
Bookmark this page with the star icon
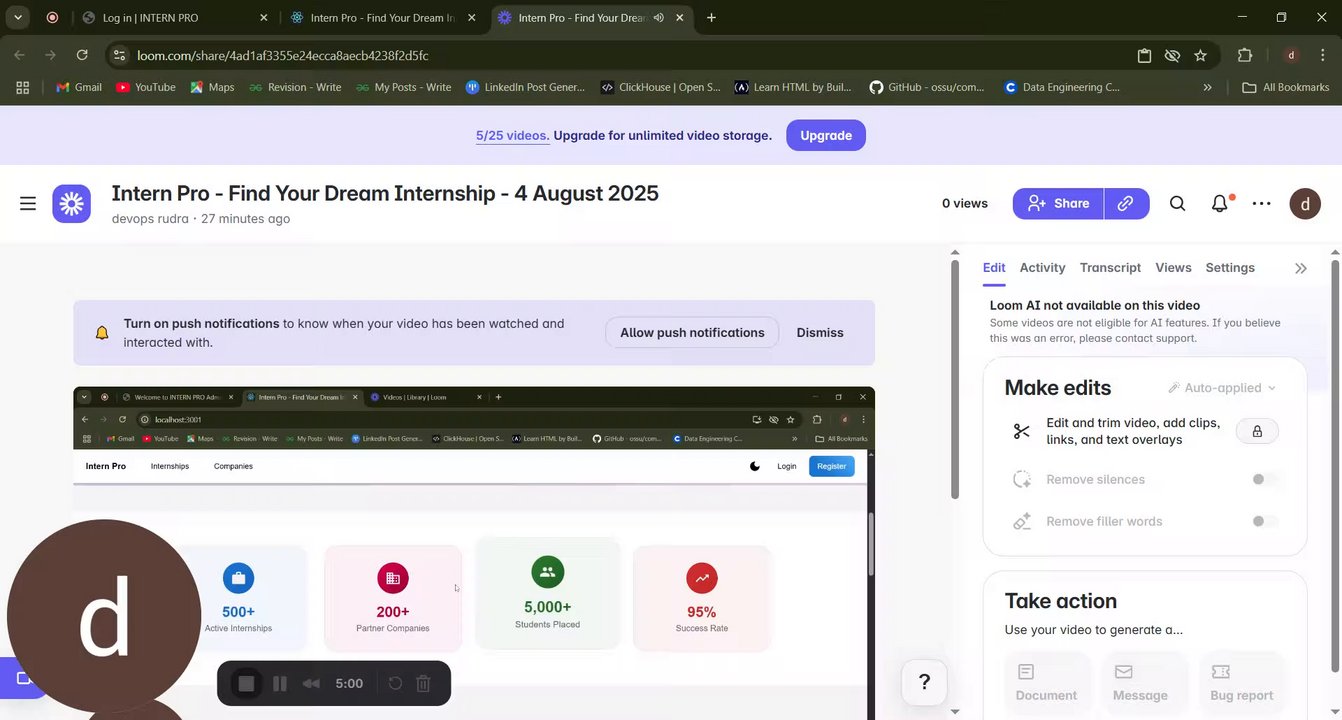(x=1200, y=56)
